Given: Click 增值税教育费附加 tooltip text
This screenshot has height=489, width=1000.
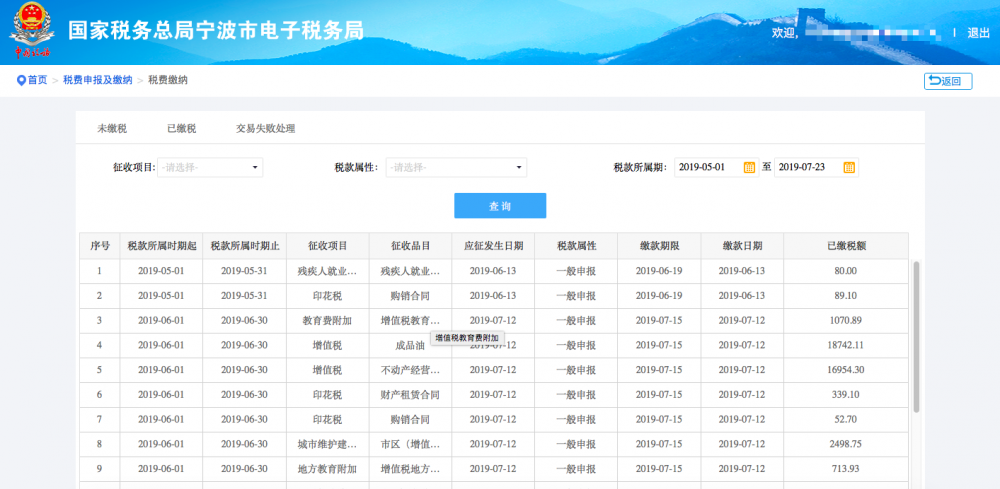Looking at the screenshot, I should click(x=467, y=338).
